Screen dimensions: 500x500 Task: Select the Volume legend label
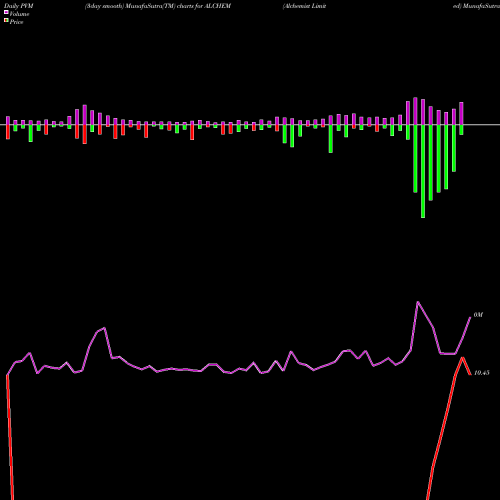click(x=19, y=14)
